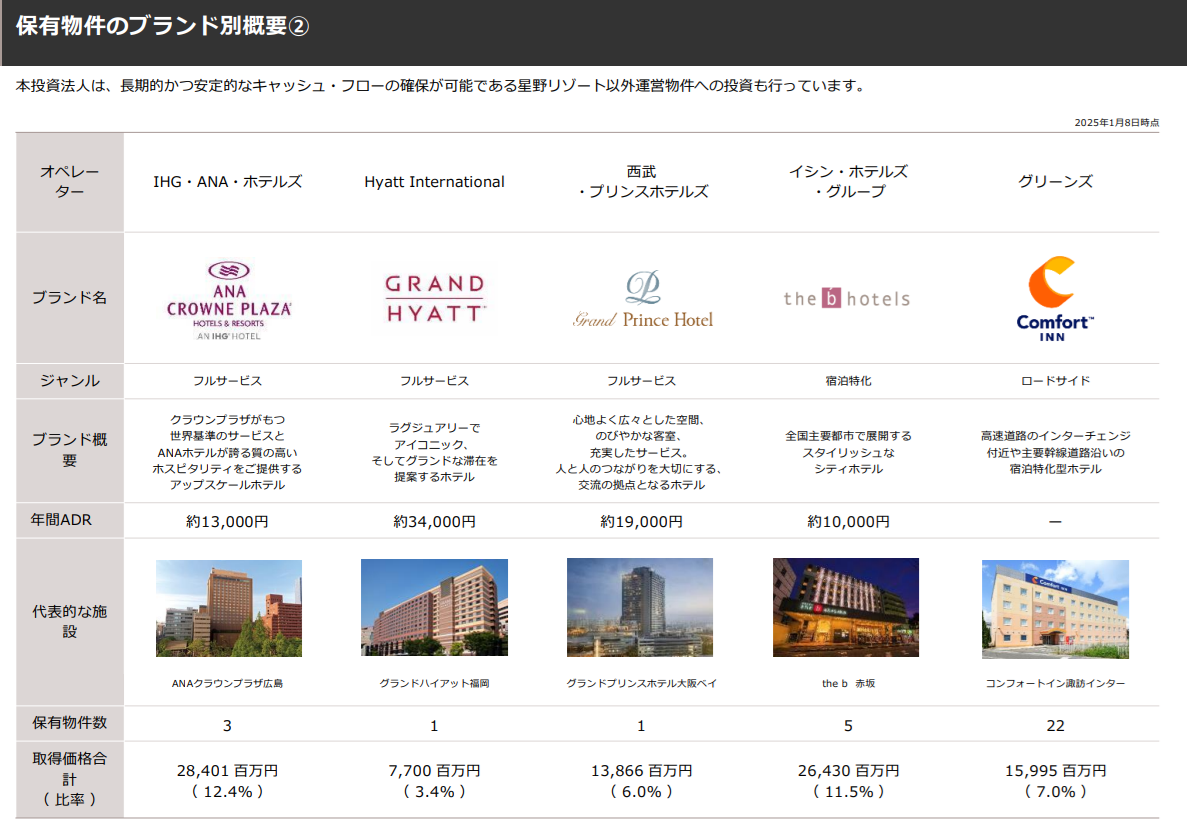This screenshot has height=825, width=1187.
Task: Click the Grand Hyatt brand description
Action: [x=435, y=452]
